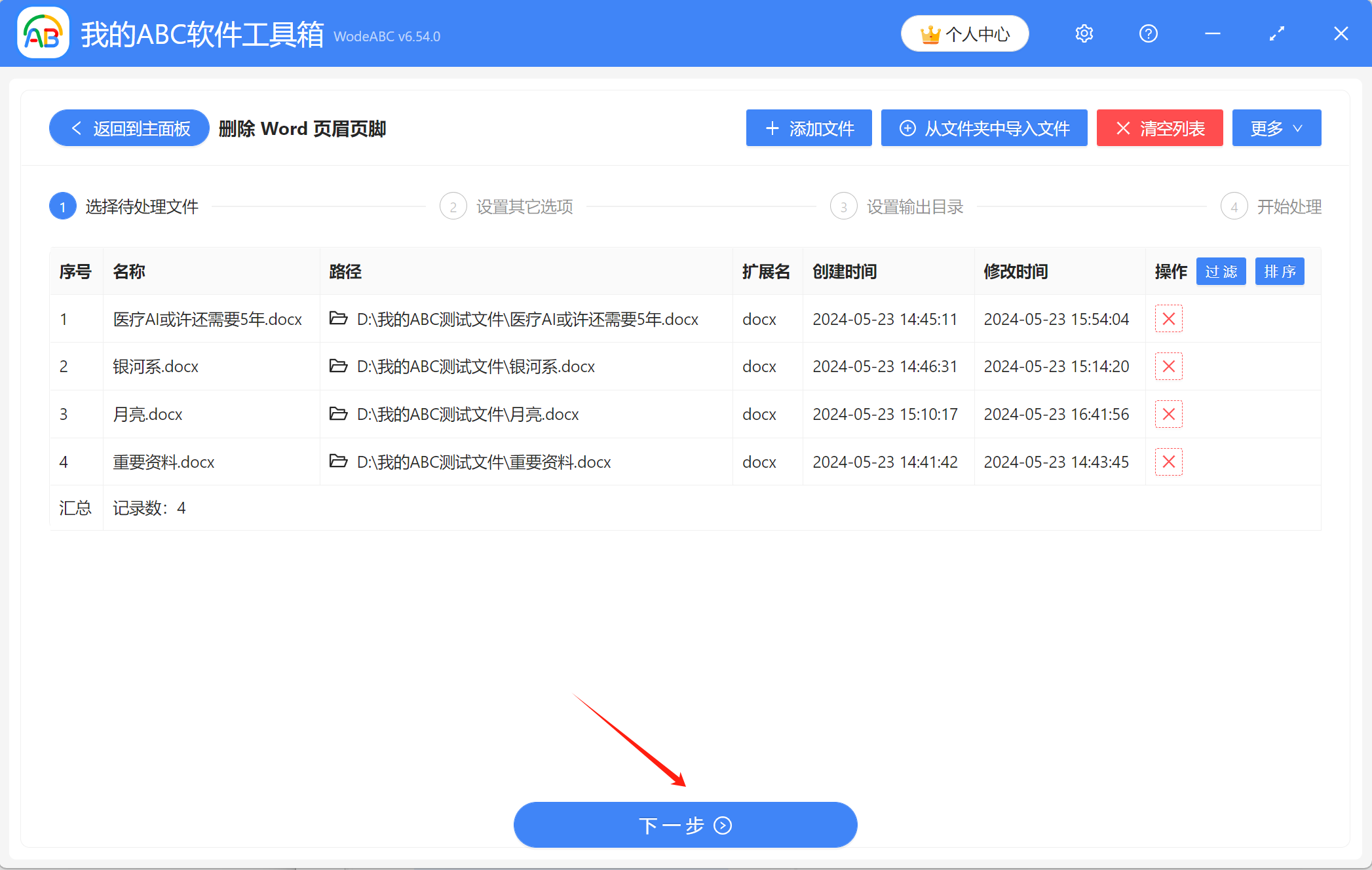Click the folder icon beside 银河系.docx path
Image resolution: width=1372 pixels, height=870 pixels.
click(x=338, y=366)
